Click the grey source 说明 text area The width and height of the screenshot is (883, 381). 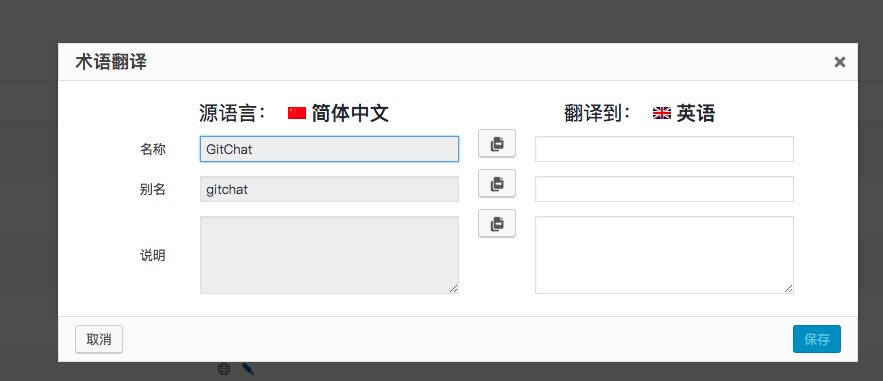(329, 255)
